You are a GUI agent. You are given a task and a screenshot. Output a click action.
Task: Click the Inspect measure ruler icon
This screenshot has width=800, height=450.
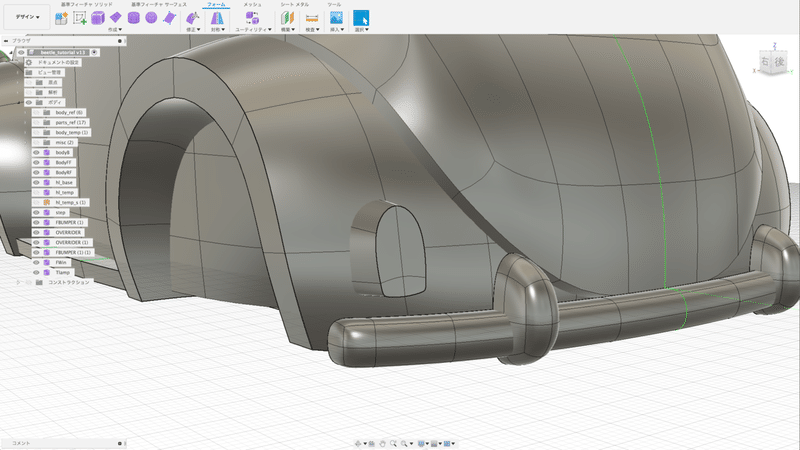312,18
